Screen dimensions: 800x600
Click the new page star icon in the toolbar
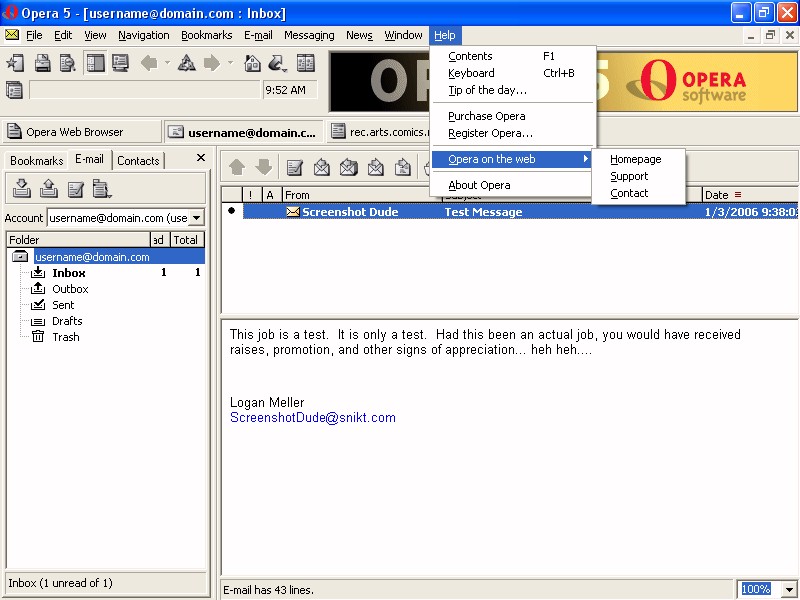(x=15, y=63)
